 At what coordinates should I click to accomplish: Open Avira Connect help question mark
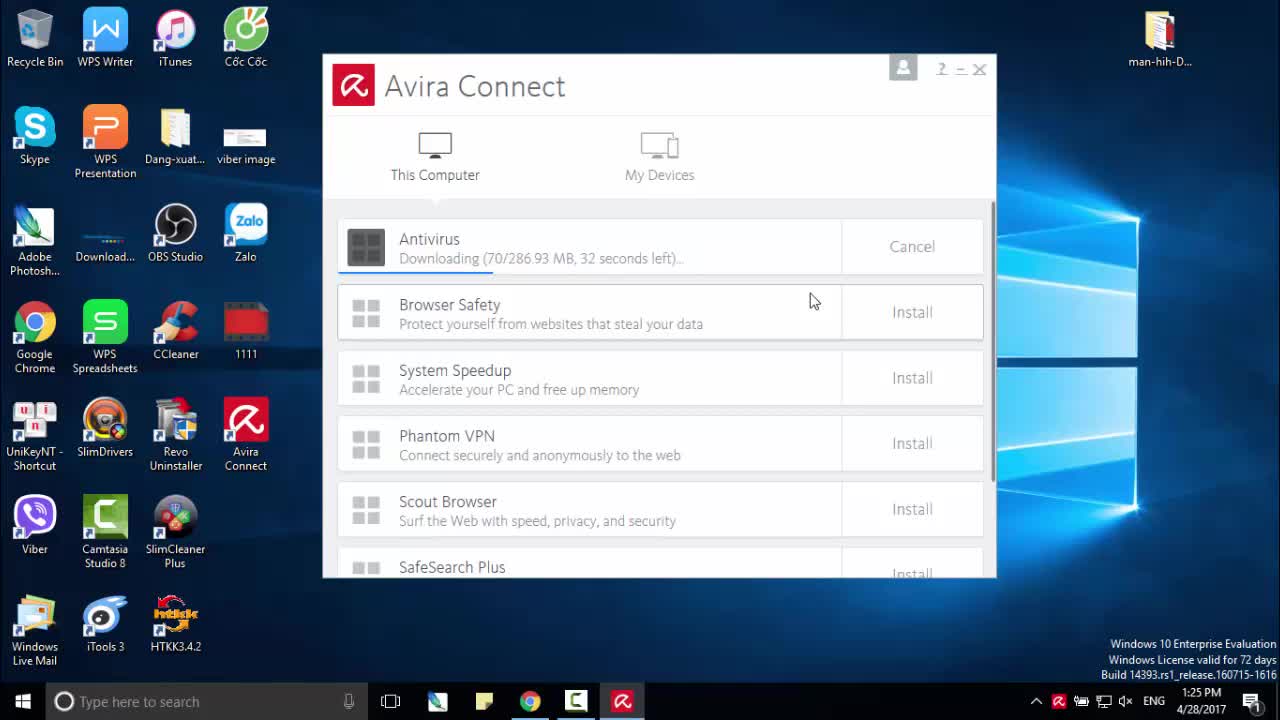tap(941, 69)
